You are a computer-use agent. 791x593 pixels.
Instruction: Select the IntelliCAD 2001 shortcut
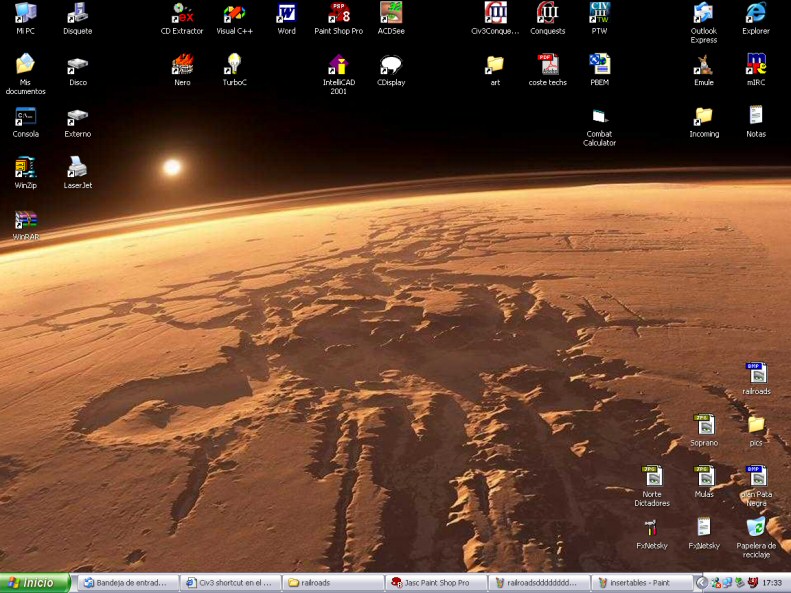pyautogui.click(x=338, y=65)
